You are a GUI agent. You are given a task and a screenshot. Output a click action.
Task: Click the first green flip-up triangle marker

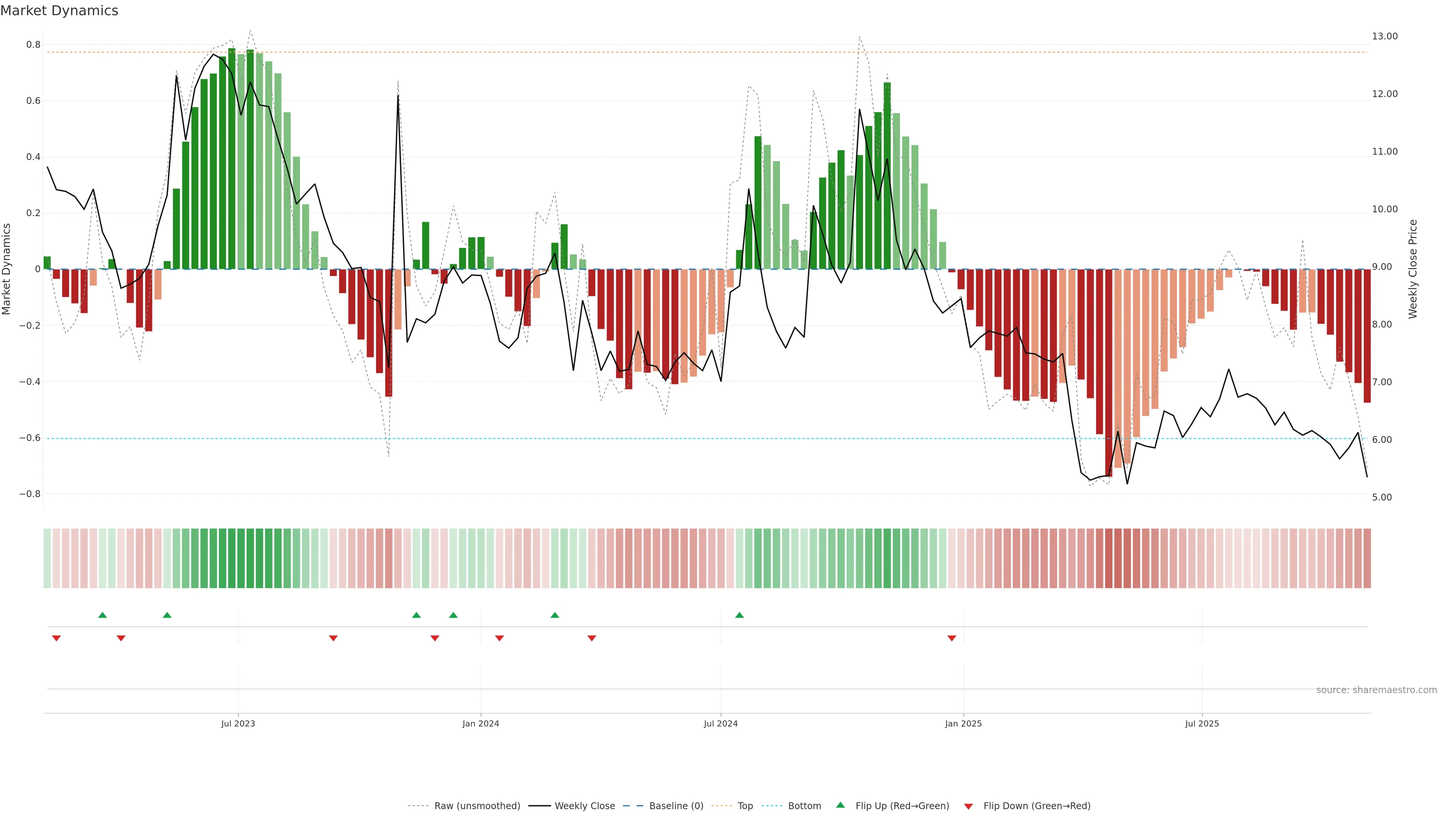pyautogui.click(x=102, y=615)
